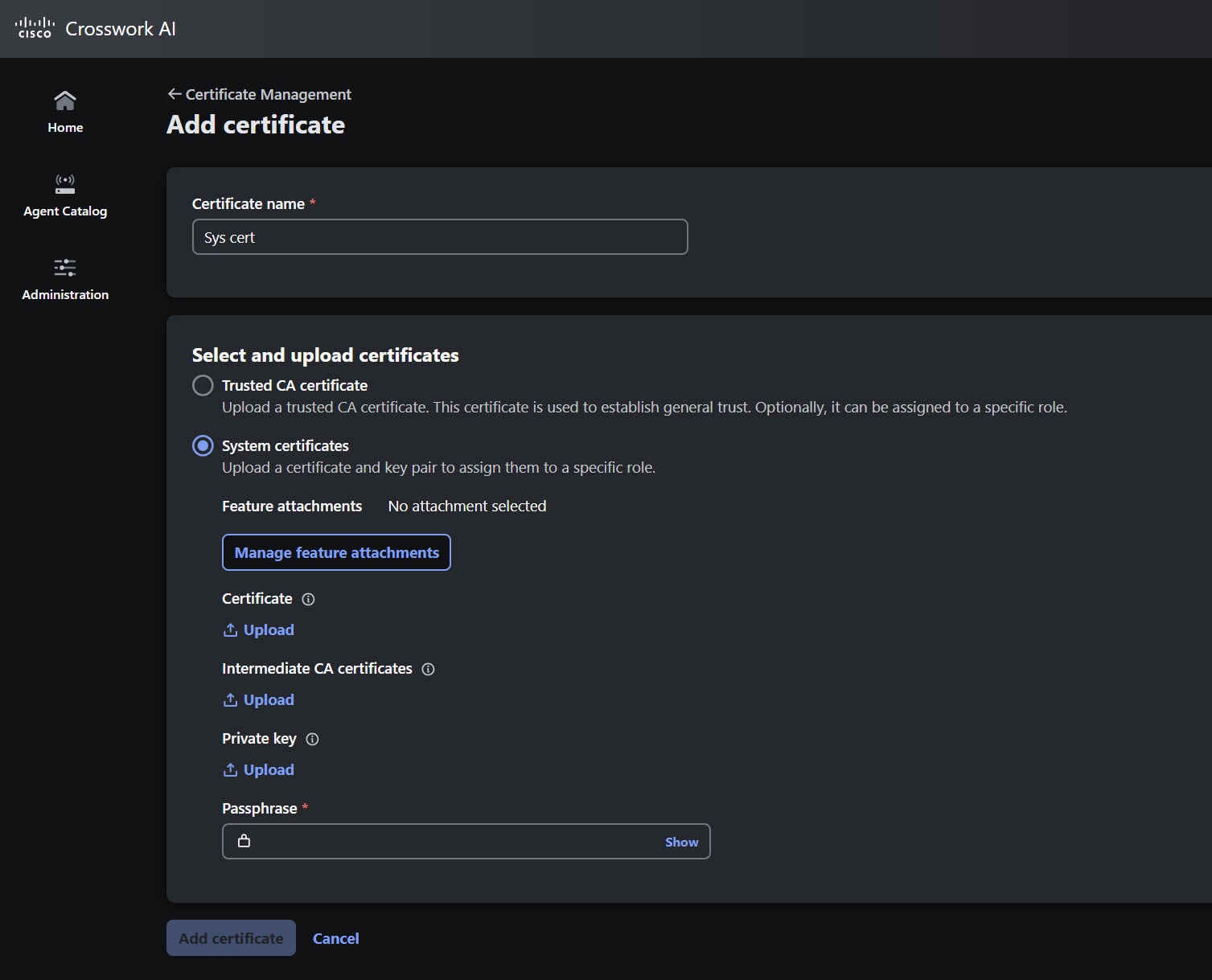Click Upload link for Private key

[258, 769]
